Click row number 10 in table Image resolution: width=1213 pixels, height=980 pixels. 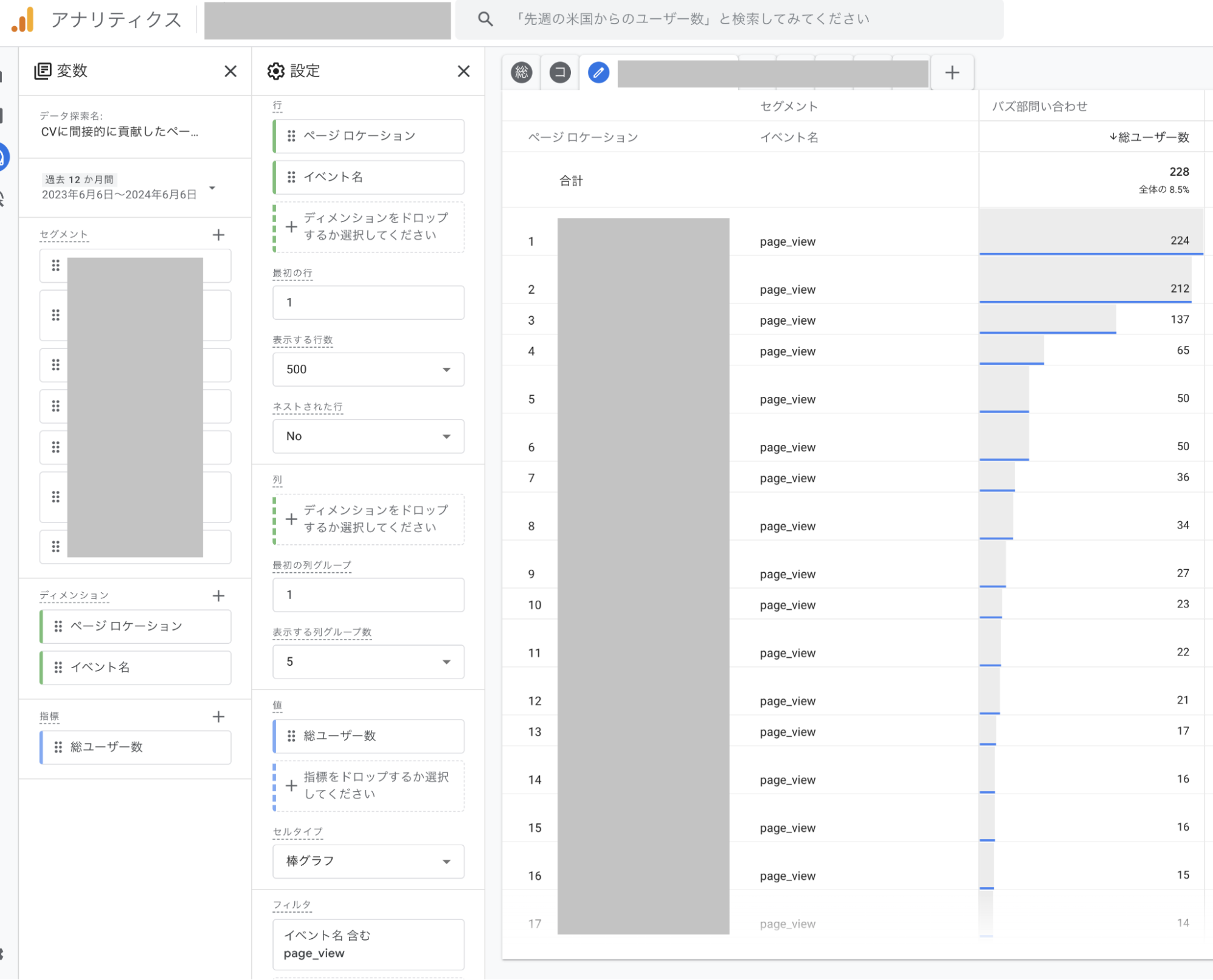(534, 606)
